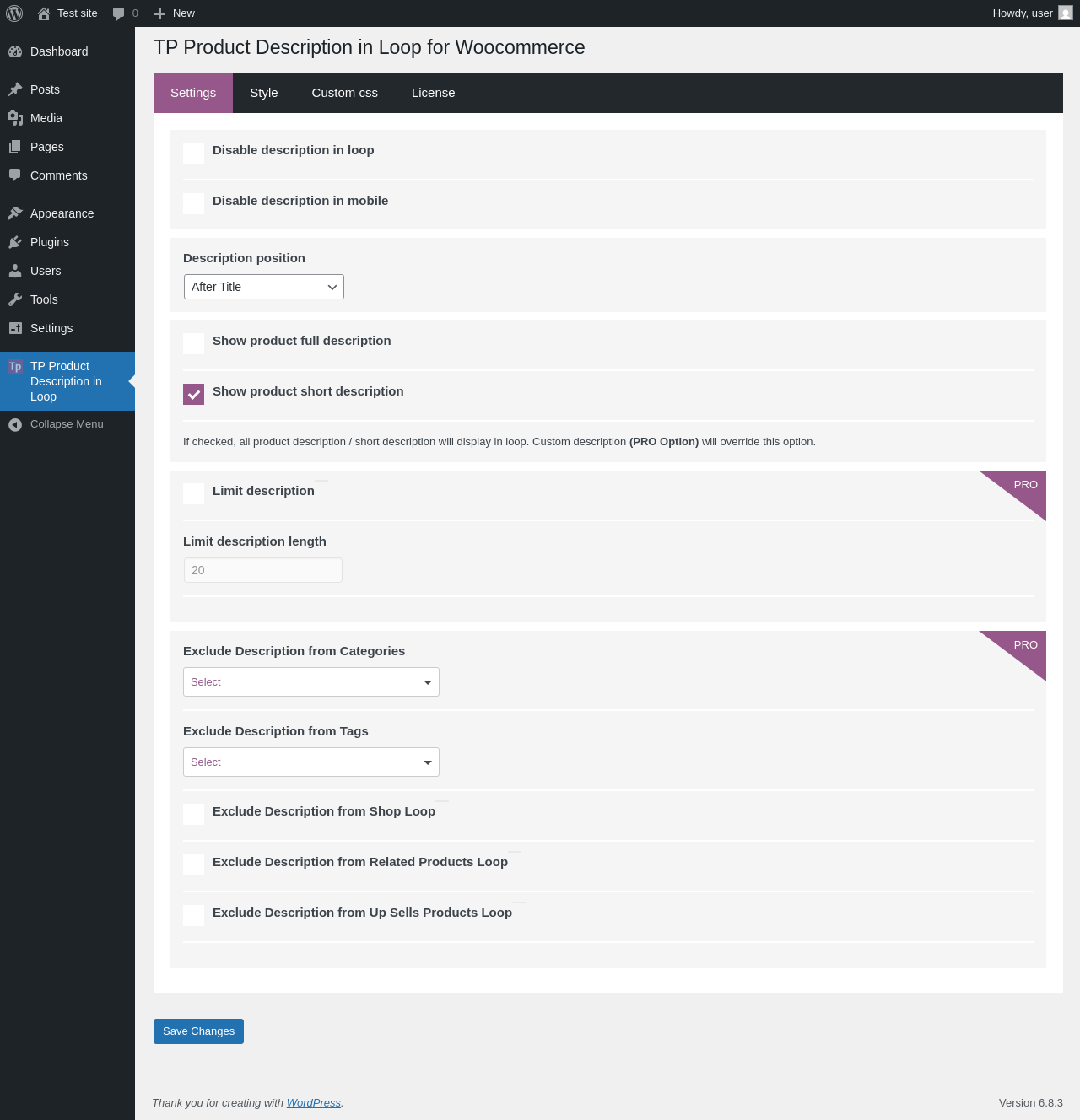Screen dimensions: 1080x1120
Task: Enable Disable description in mobile checkbox
Action: pyautogui.click(x=194, y=203)
